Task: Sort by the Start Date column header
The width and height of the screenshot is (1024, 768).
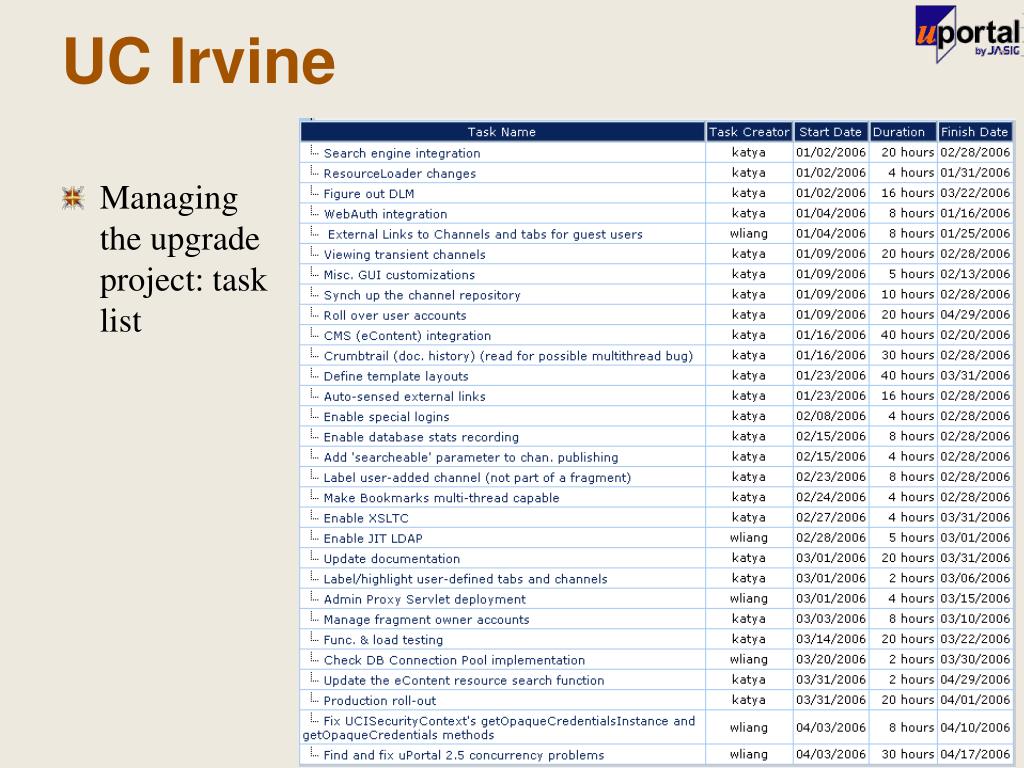Action: (830, 132)
